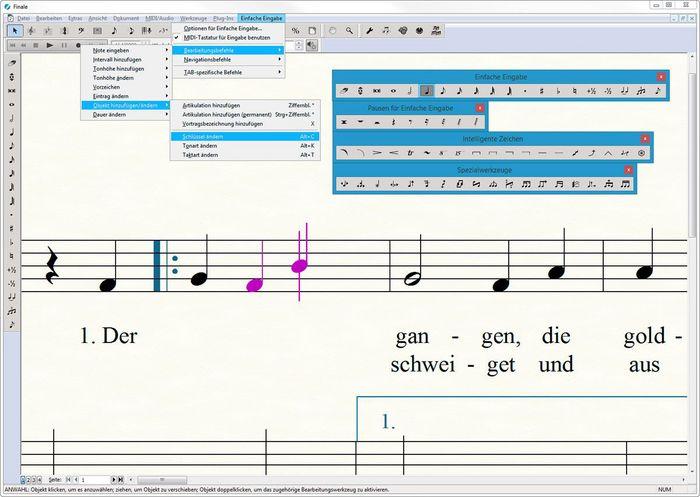
Task: Expand 'Note eingeben' submenu
Action: click(125, 50)
